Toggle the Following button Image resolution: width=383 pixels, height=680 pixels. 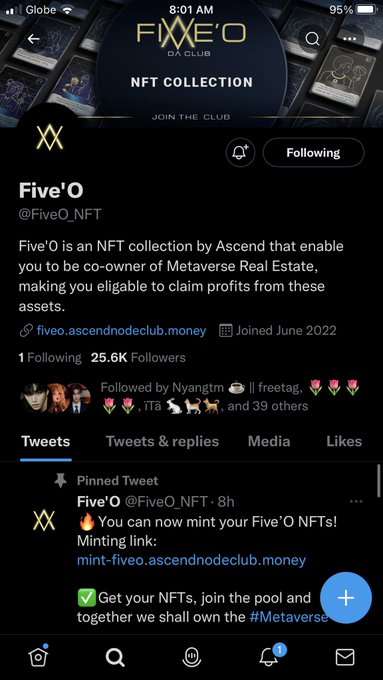coord(313,153)
